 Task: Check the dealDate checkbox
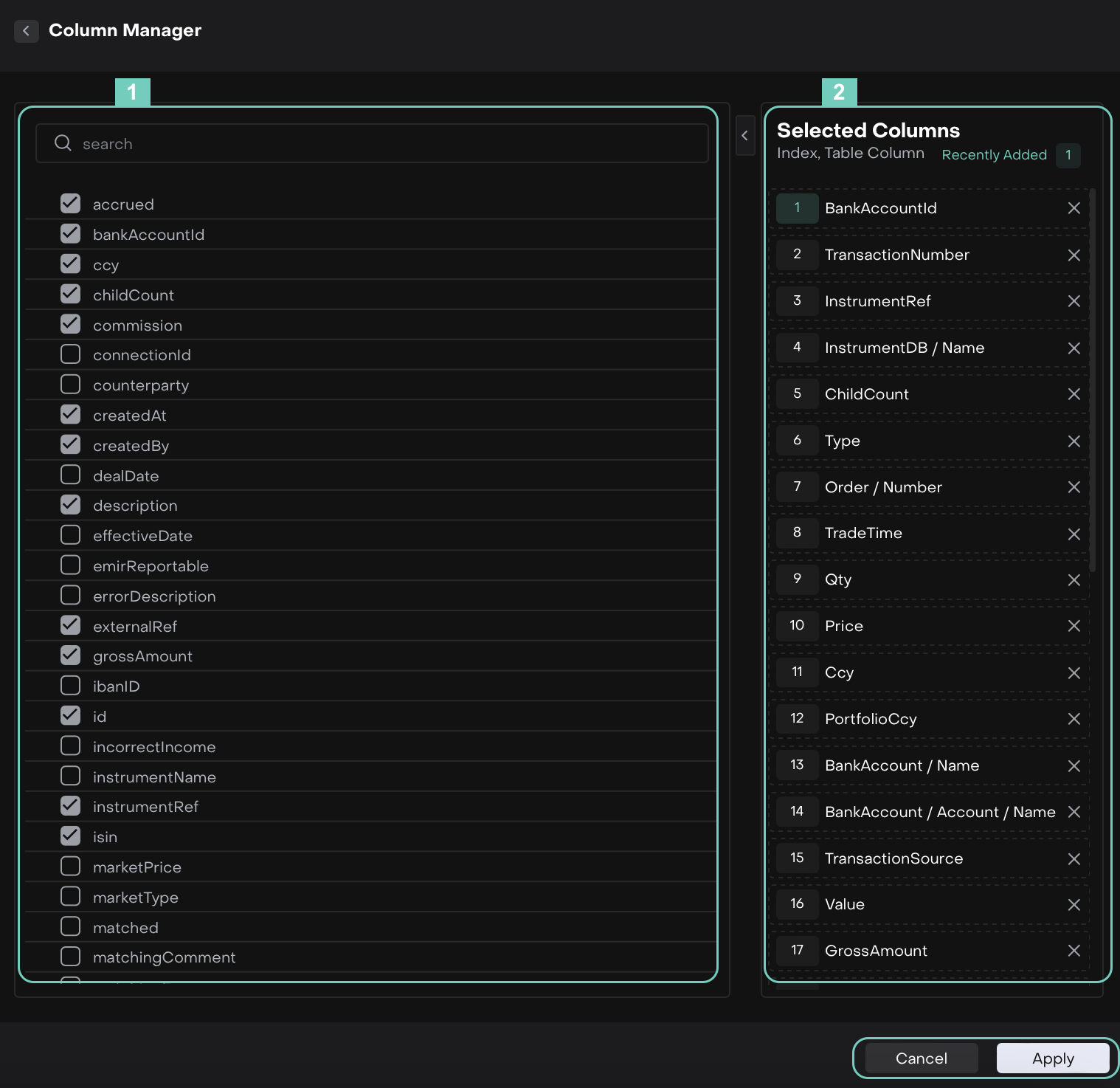pos(70,475)
